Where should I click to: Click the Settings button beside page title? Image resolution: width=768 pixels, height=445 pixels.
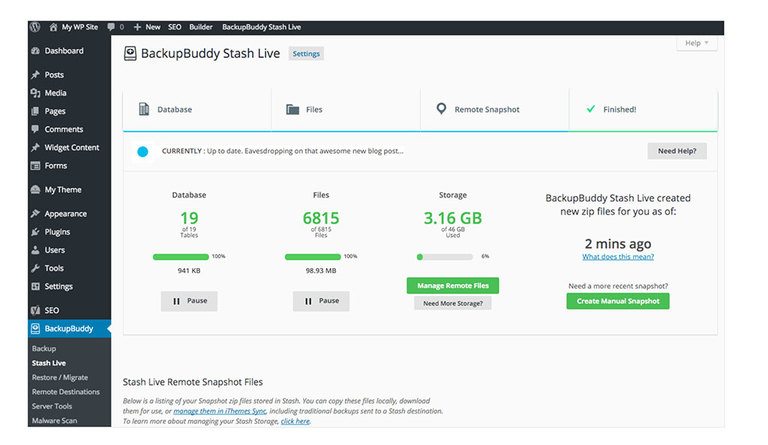click(306, 54)
